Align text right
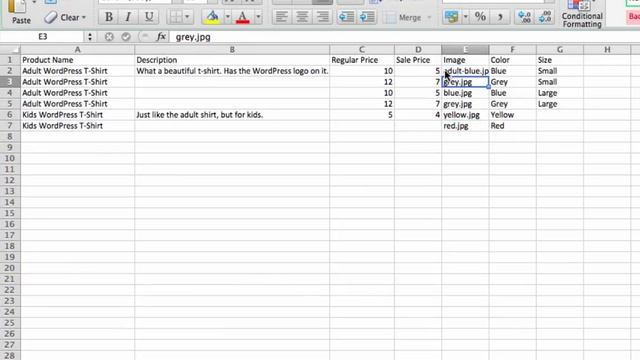 322,17
